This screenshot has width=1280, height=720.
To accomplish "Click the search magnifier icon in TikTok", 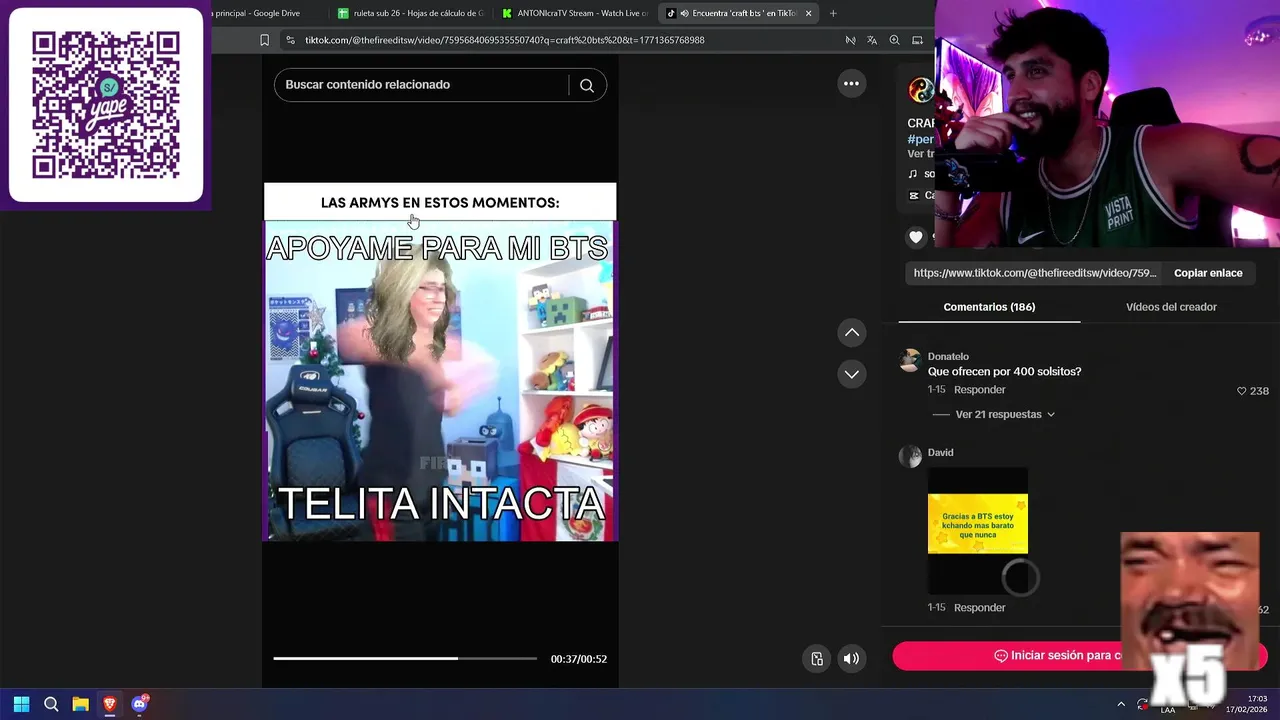I will click(x=587, y=85).
